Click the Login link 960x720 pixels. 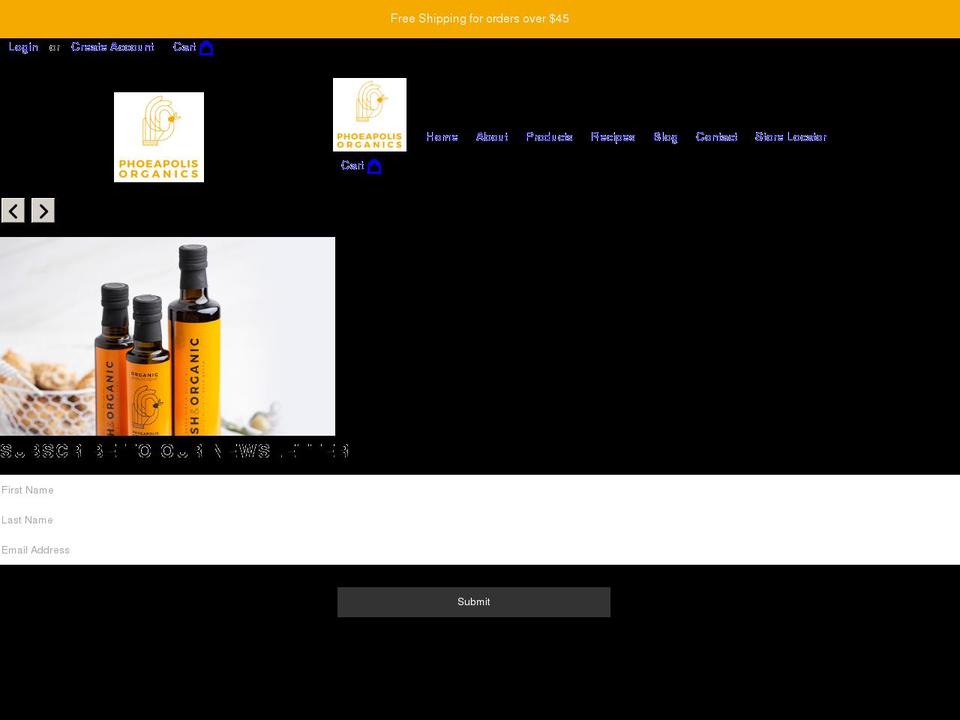click(x=23, y=47)
